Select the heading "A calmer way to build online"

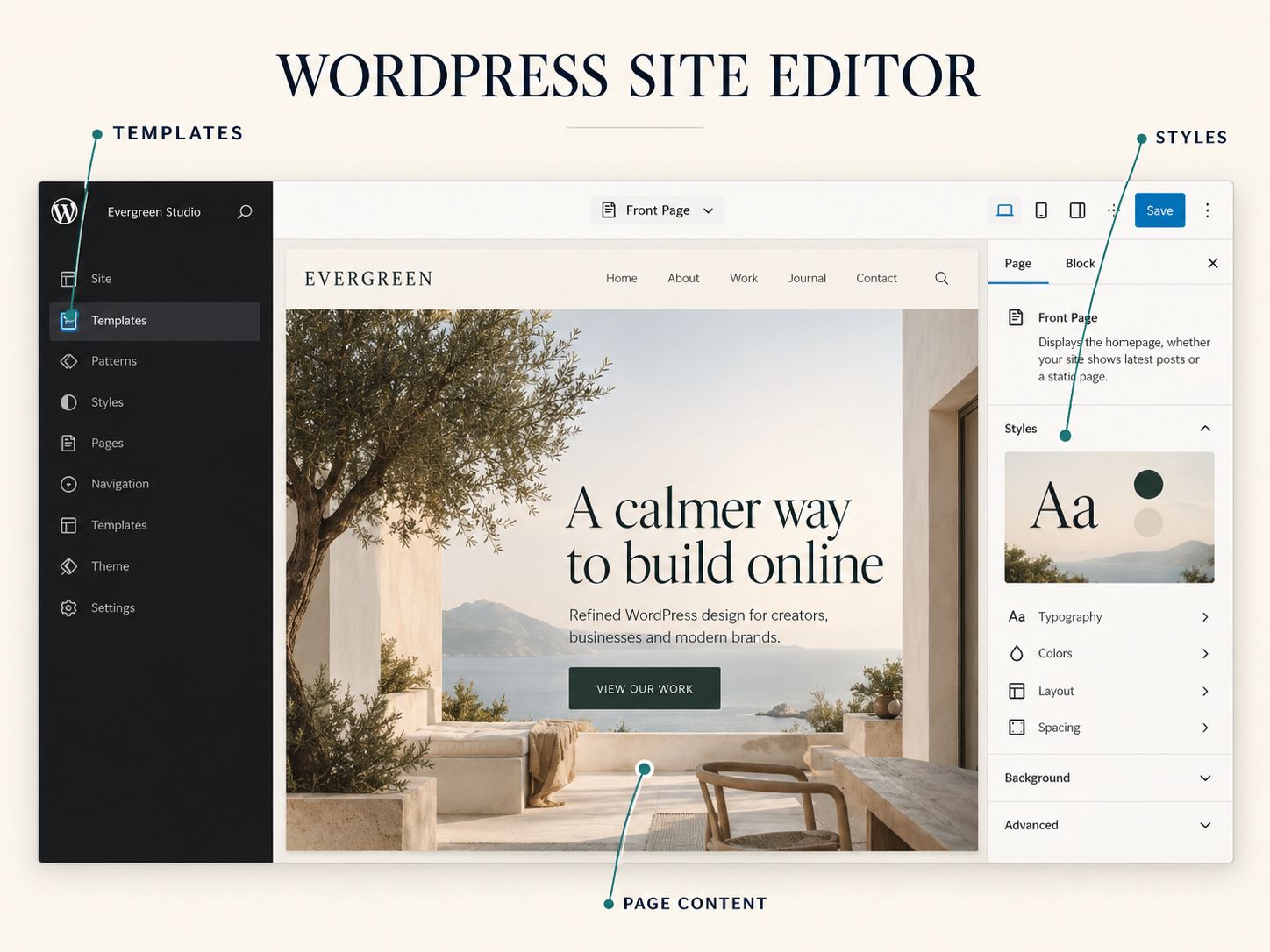coord(725,535)
